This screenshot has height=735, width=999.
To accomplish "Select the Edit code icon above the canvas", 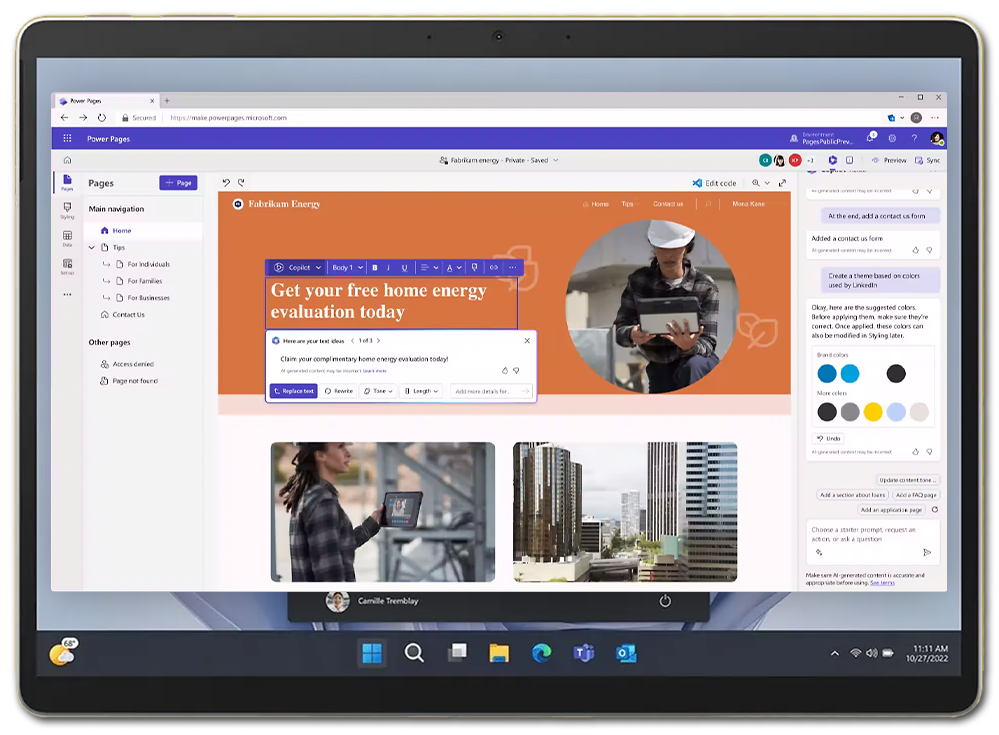I will tap(698, 183).
